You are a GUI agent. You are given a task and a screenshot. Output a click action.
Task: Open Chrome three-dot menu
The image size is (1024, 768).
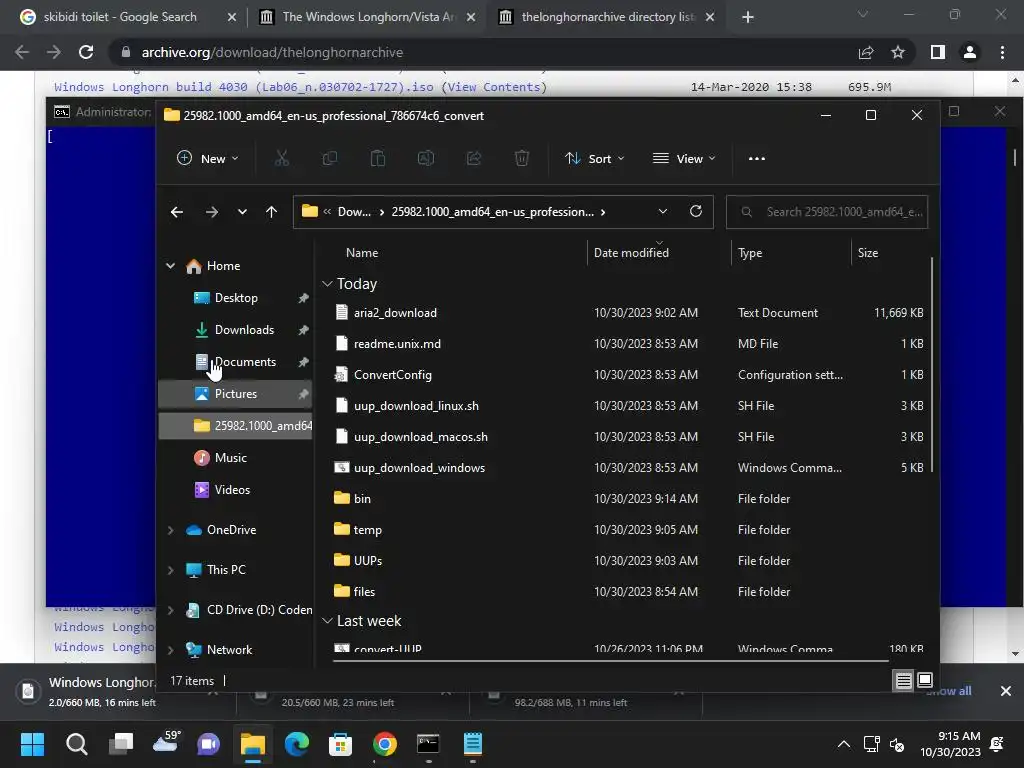[x=1002, y=52]
